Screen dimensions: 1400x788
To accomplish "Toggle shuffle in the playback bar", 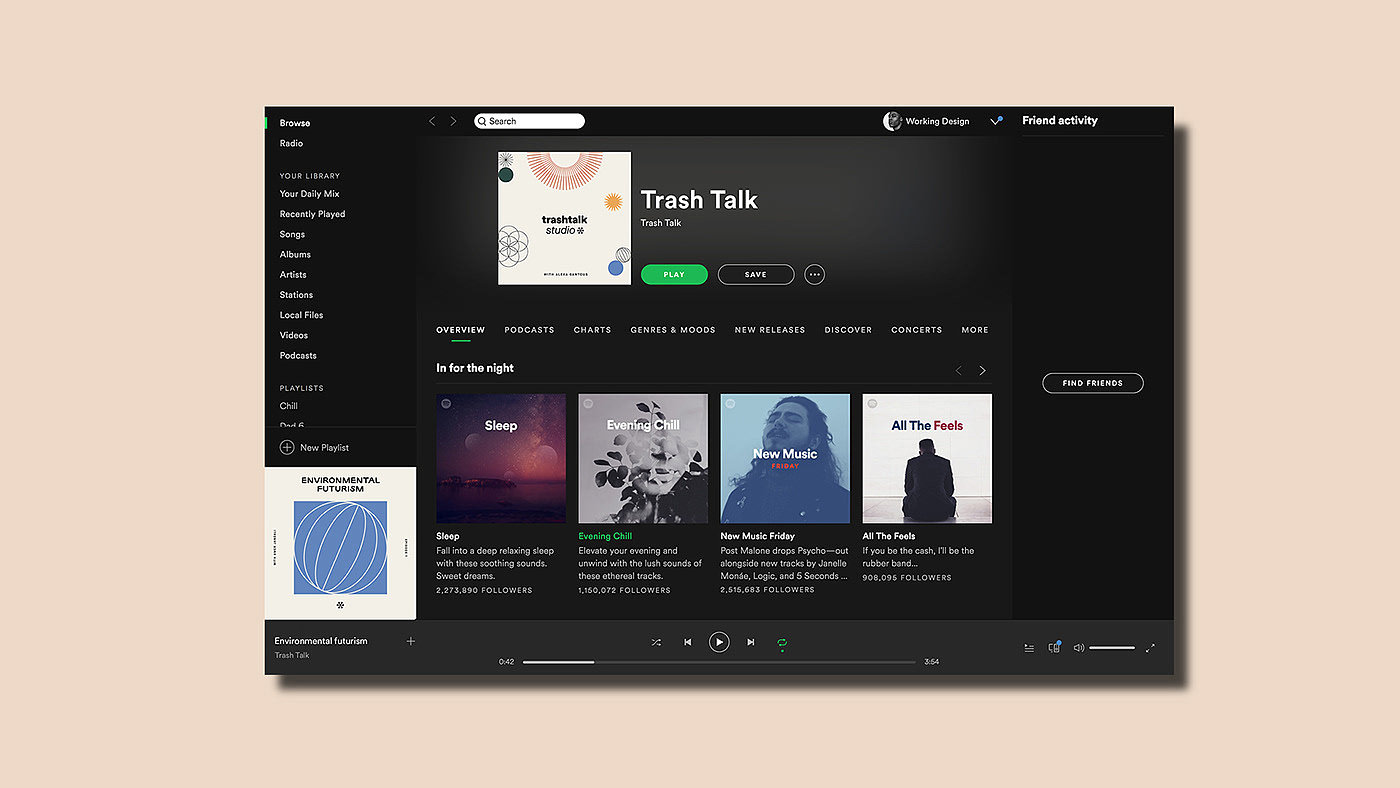I will point(656,642).
